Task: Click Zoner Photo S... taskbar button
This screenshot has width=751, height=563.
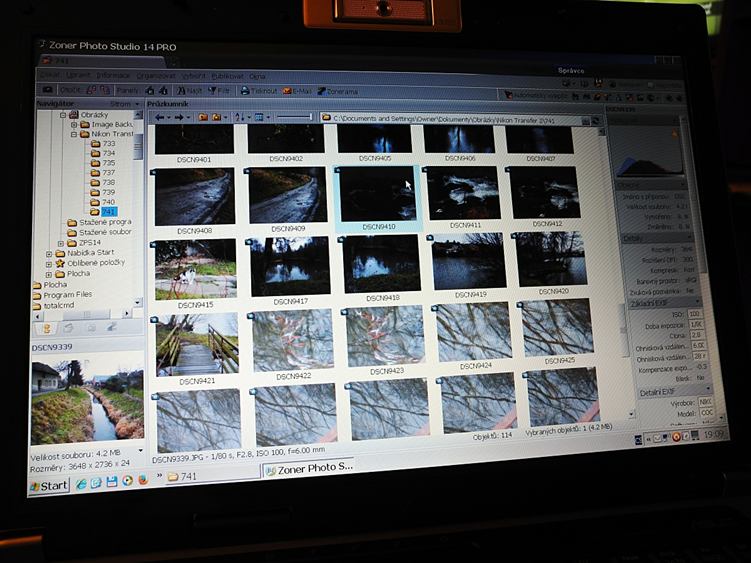Action: tap(310, 468)
